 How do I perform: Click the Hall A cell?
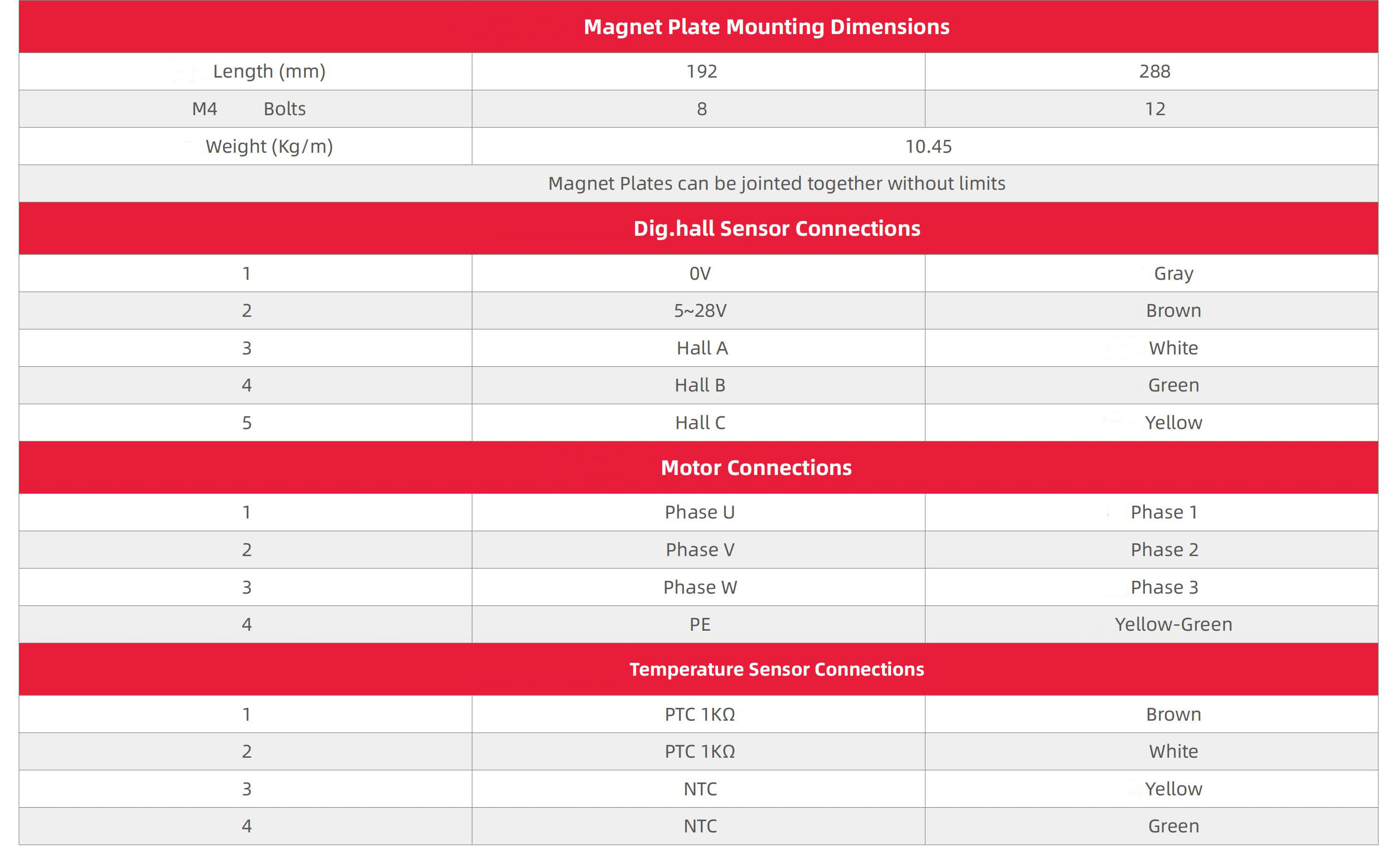click(x=701, y=348)
